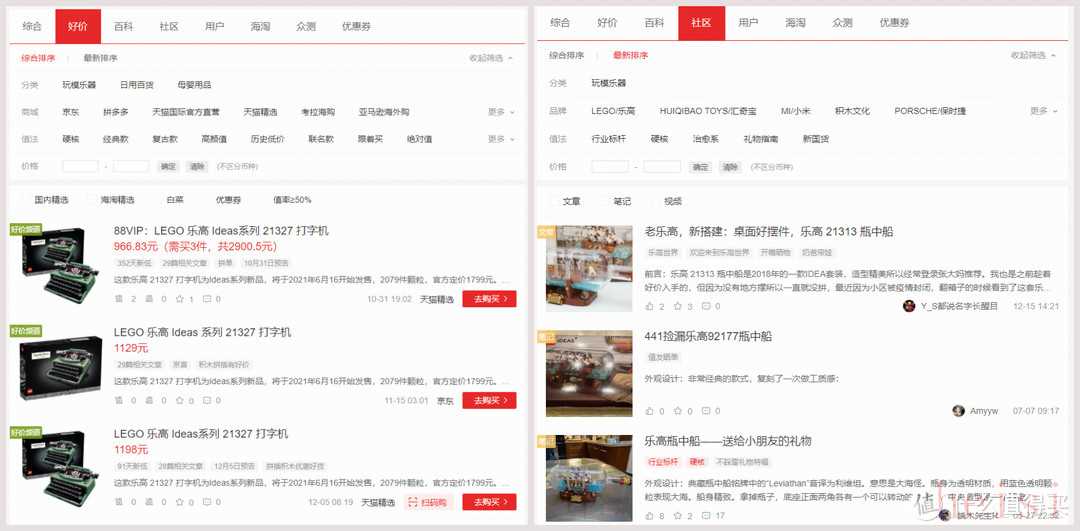Open comments of the 乐高瓶中船 送给小朋友的礼物 post

pyautogui.click(x=706, y=515)
